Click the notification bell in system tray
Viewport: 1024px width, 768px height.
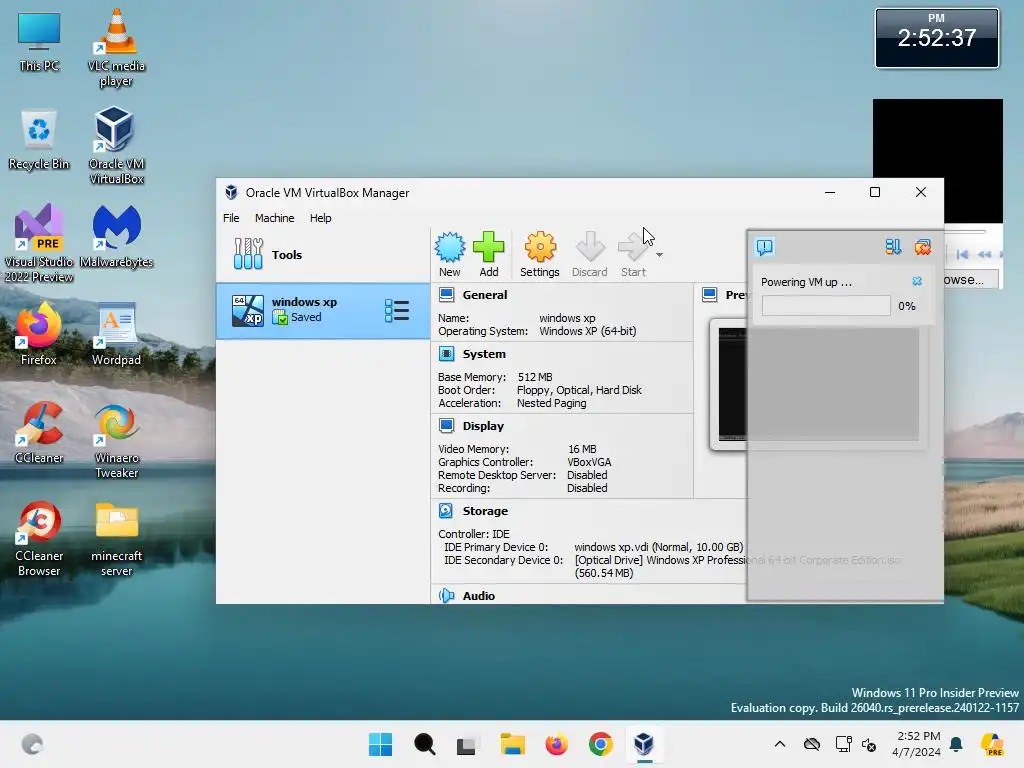pyautogui.click(x=957, y=744)
